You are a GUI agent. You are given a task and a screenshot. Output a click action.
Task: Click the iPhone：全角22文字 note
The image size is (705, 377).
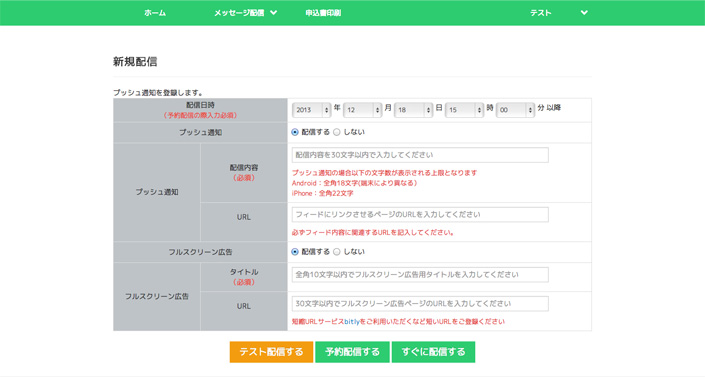coord(322,193)
